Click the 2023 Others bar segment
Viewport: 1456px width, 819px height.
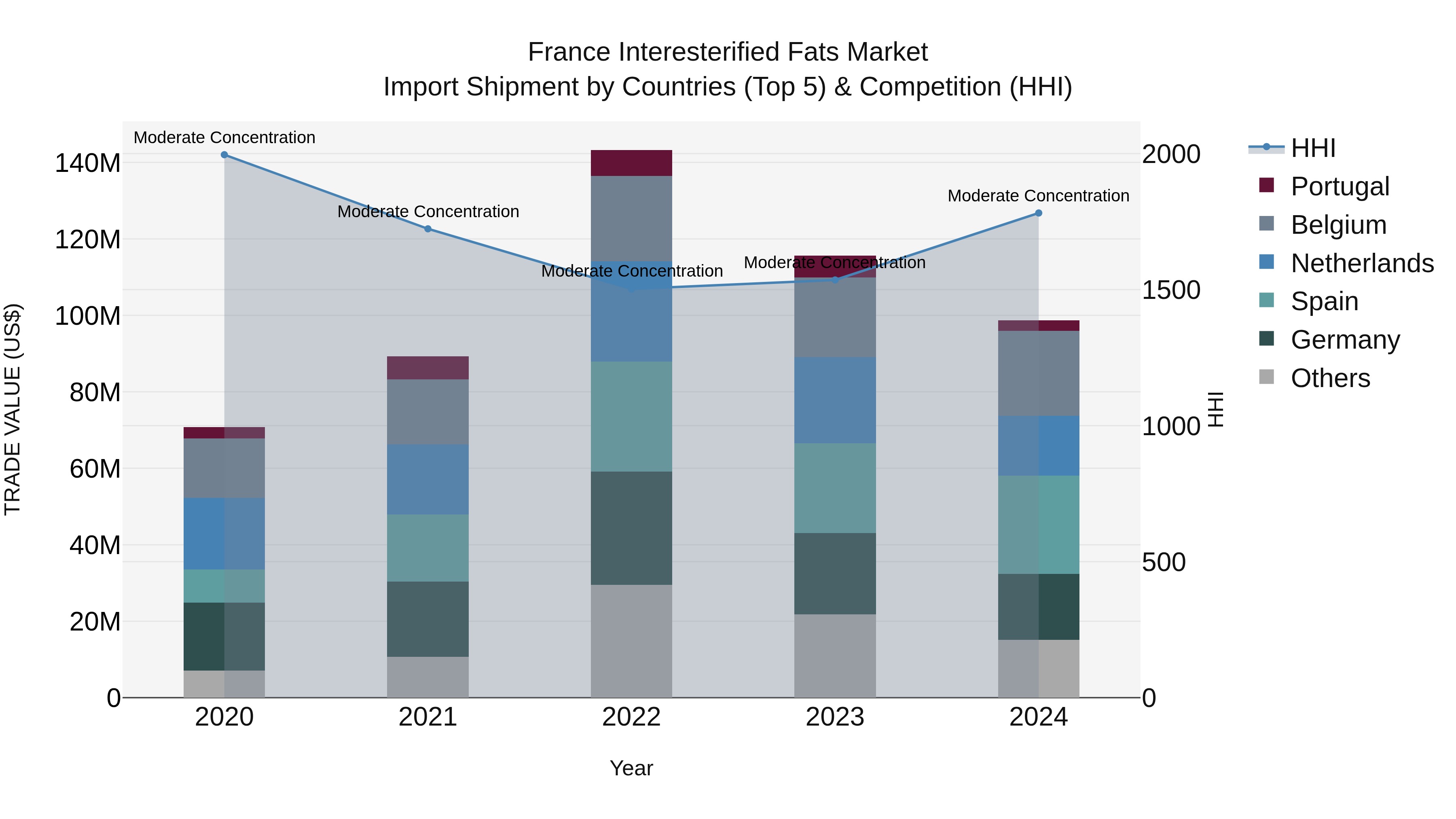click(836, 656)
